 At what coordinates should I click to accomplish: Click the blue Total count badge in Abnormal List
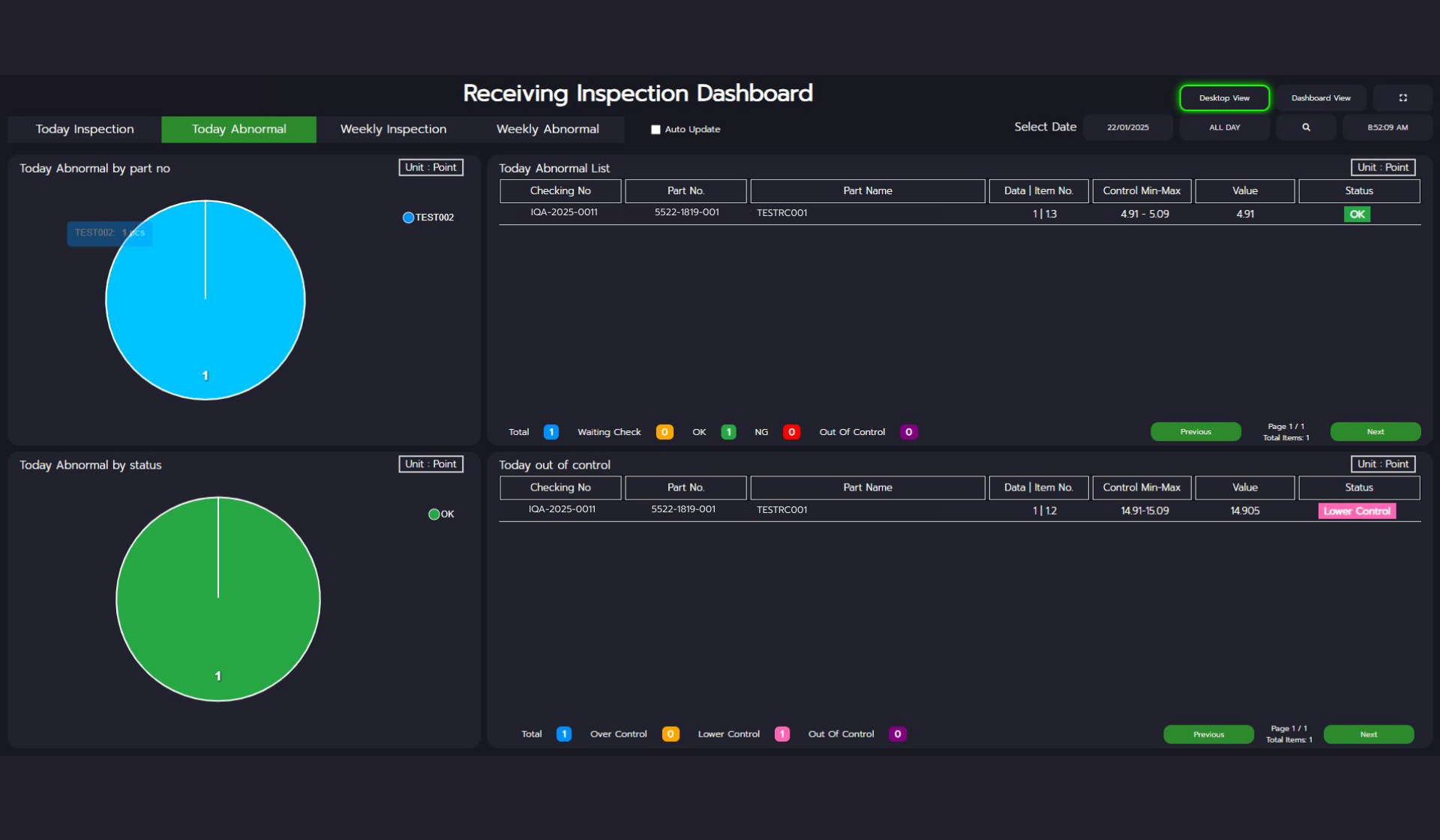[550, 432]
